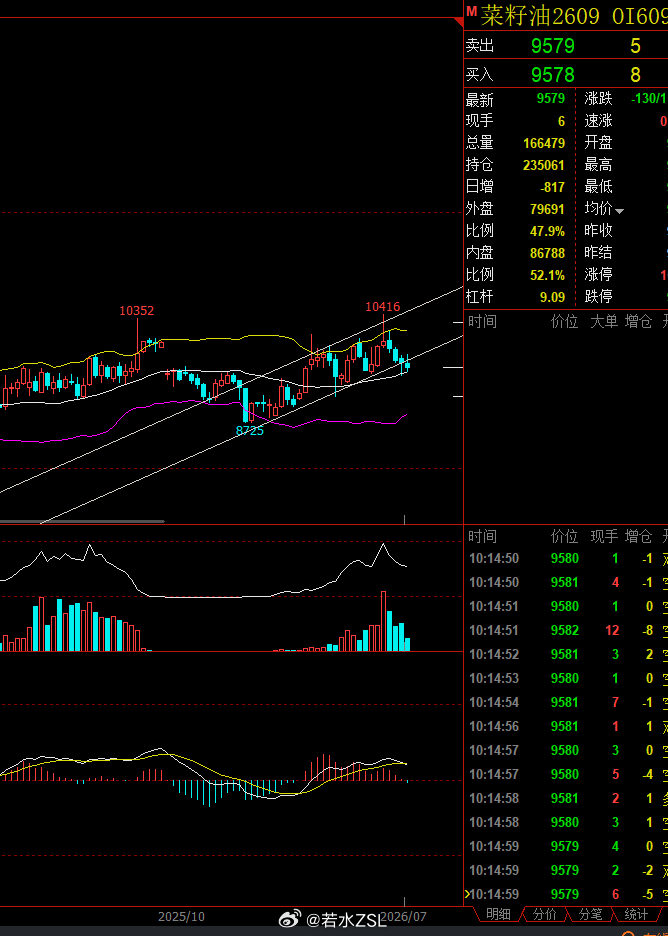Switch to the 明细 tab
Viewport: 668px width, 936px height.
(498, 914)
